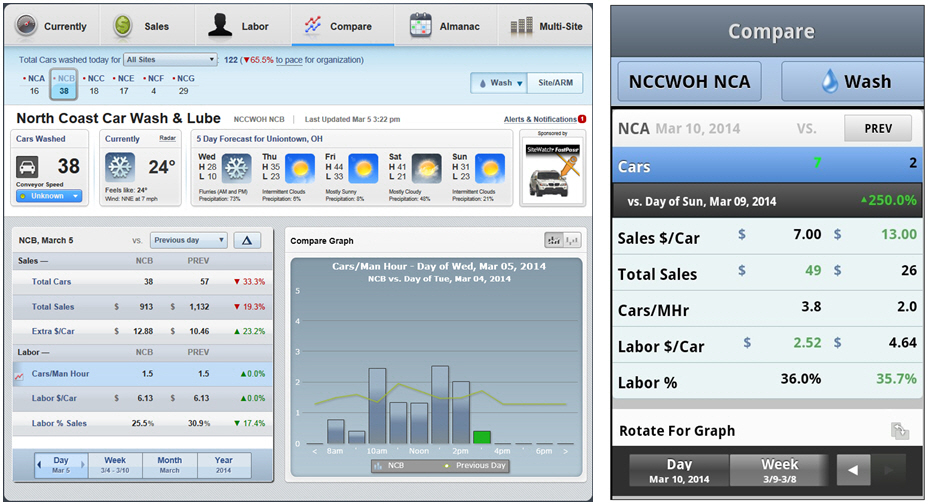Open the Almanac tab
The width and height of the screenshot is (929, 504).
coord(446,25)
